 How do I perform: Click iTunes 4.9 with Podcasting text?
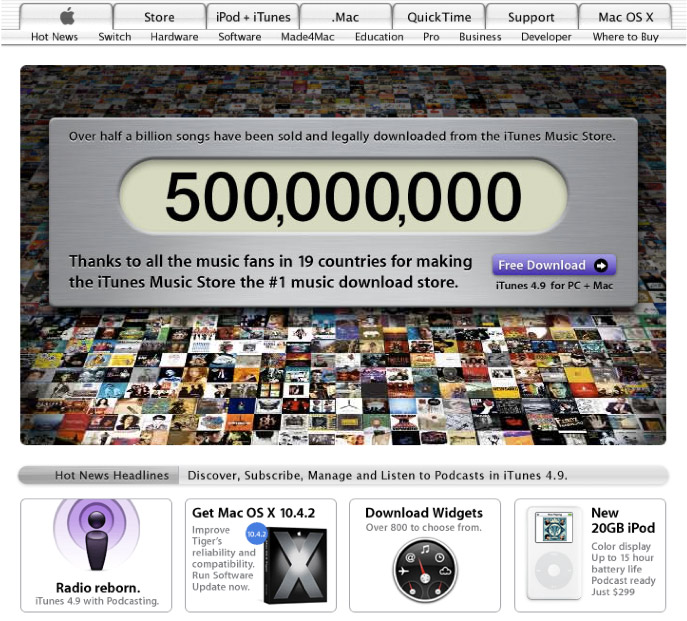coord(97,601)
